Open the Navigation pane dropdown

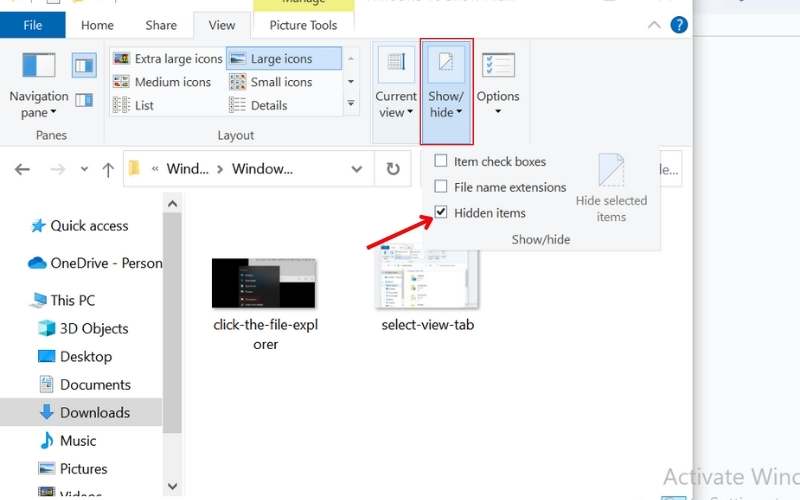point(39,104)
